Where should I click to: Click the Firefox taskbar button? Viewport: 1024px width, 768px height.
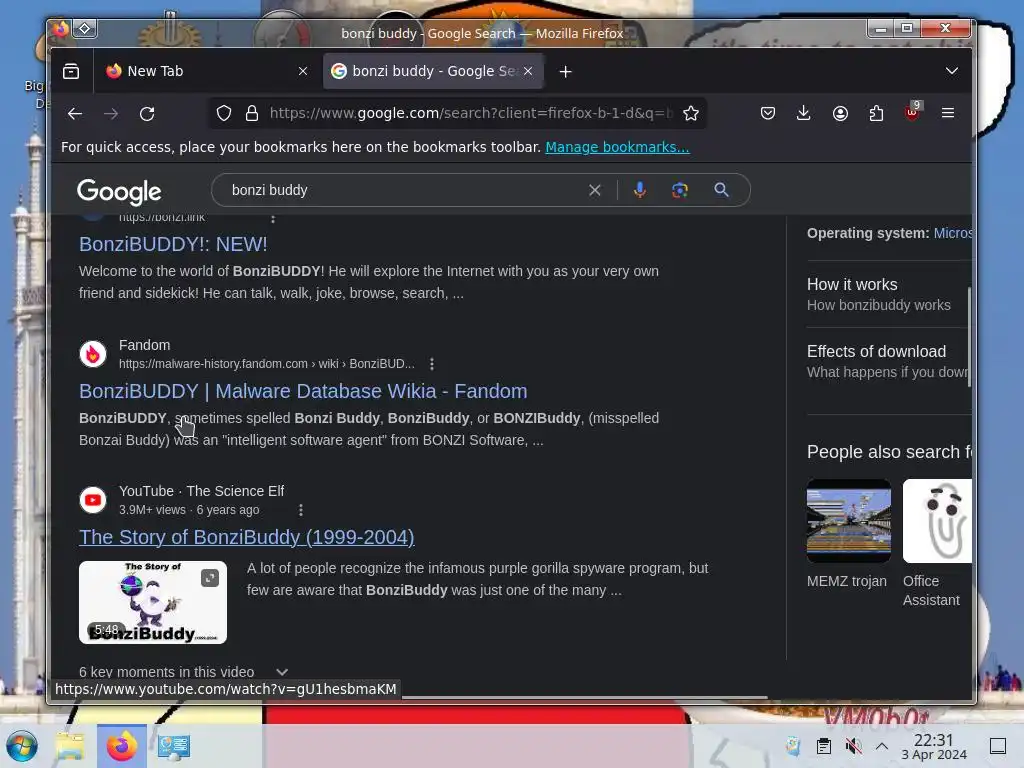pyautogui.click(x=122, y=746)
